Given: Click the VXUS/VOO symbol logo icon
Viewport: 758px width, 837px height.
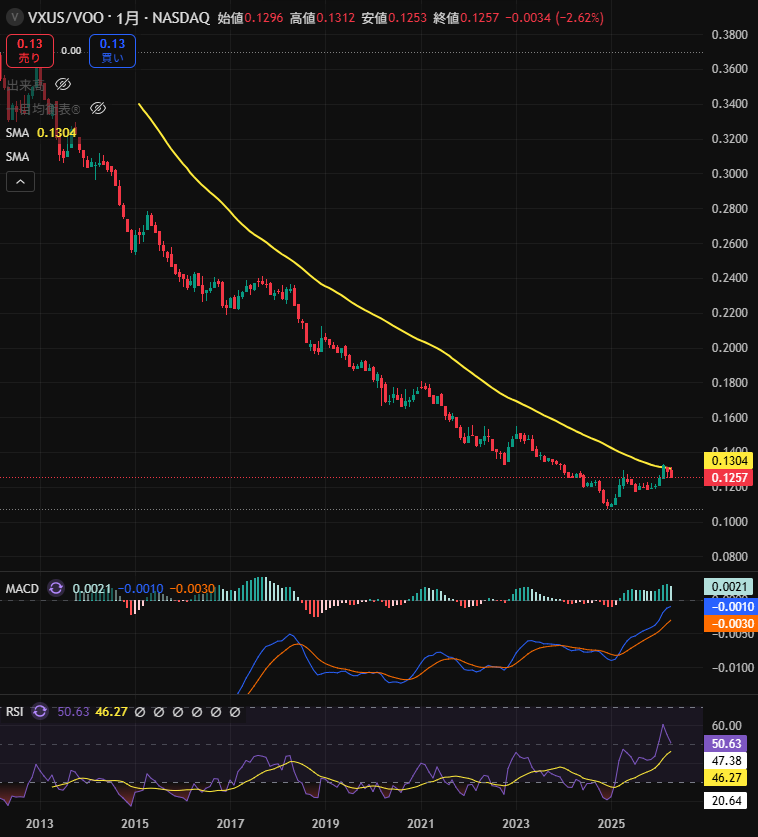Looking at the screenshot, I should tap(11, 20).
